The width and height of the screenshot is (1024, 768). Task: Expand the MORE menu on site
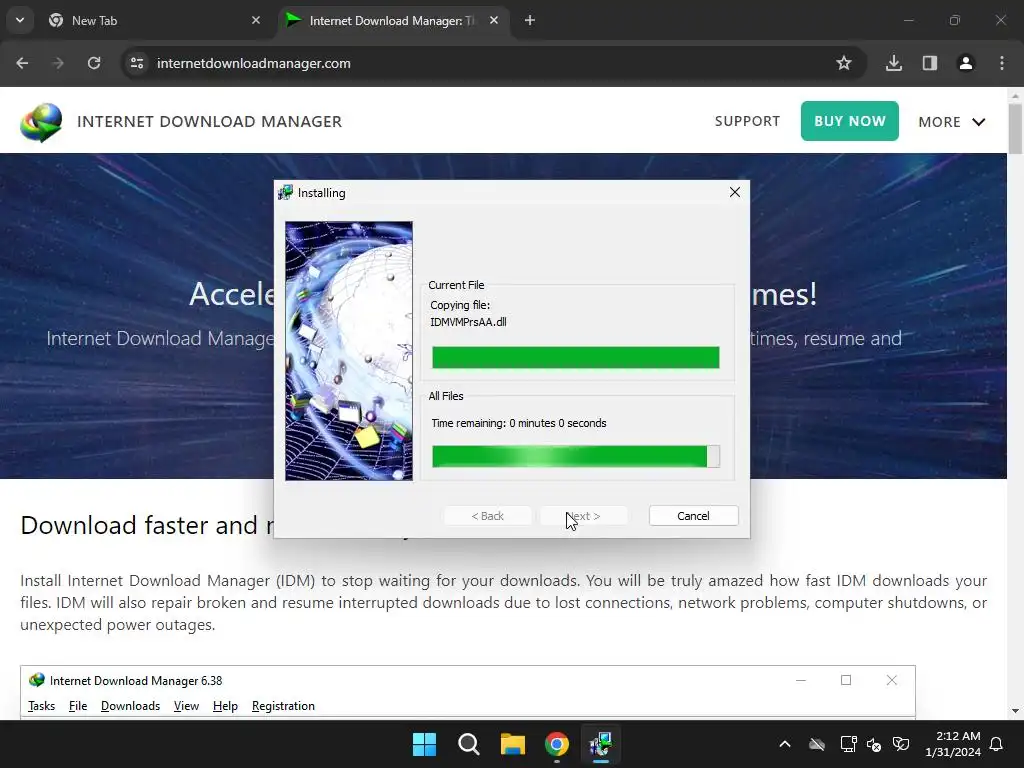[952, 122]
